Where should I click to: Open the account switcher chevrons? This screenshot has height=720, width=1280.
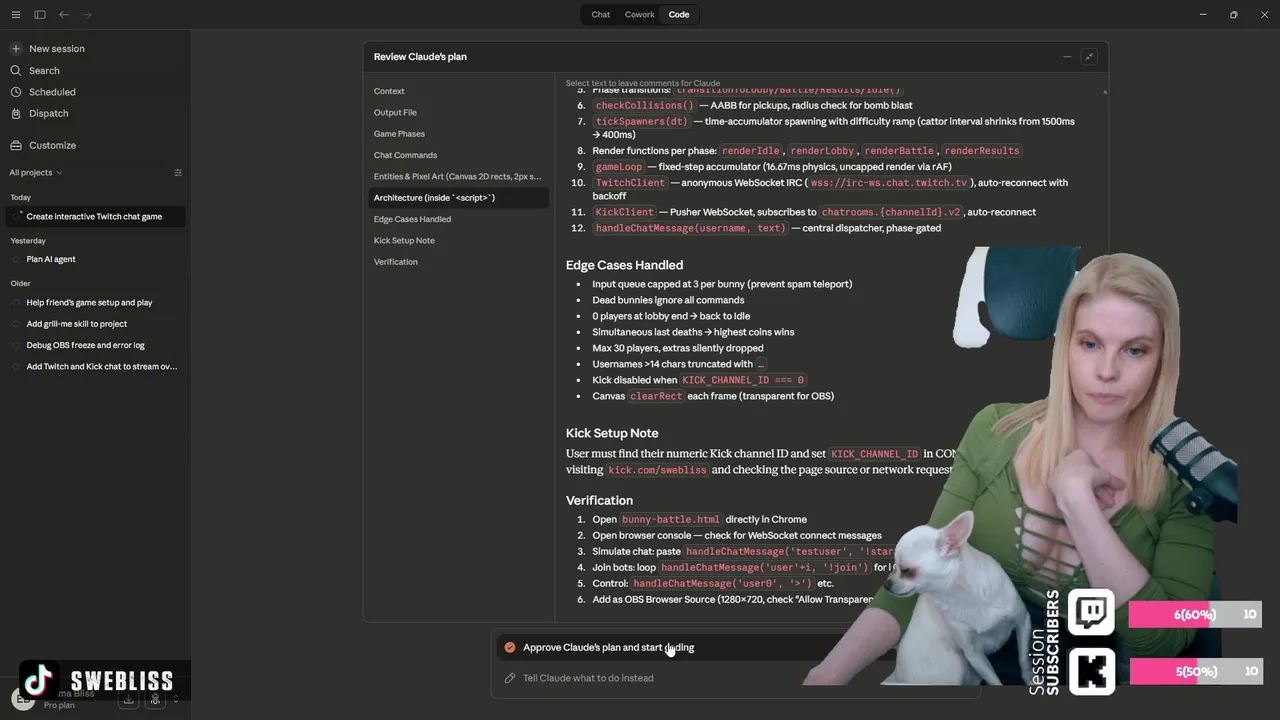click(x=176, y=700)
